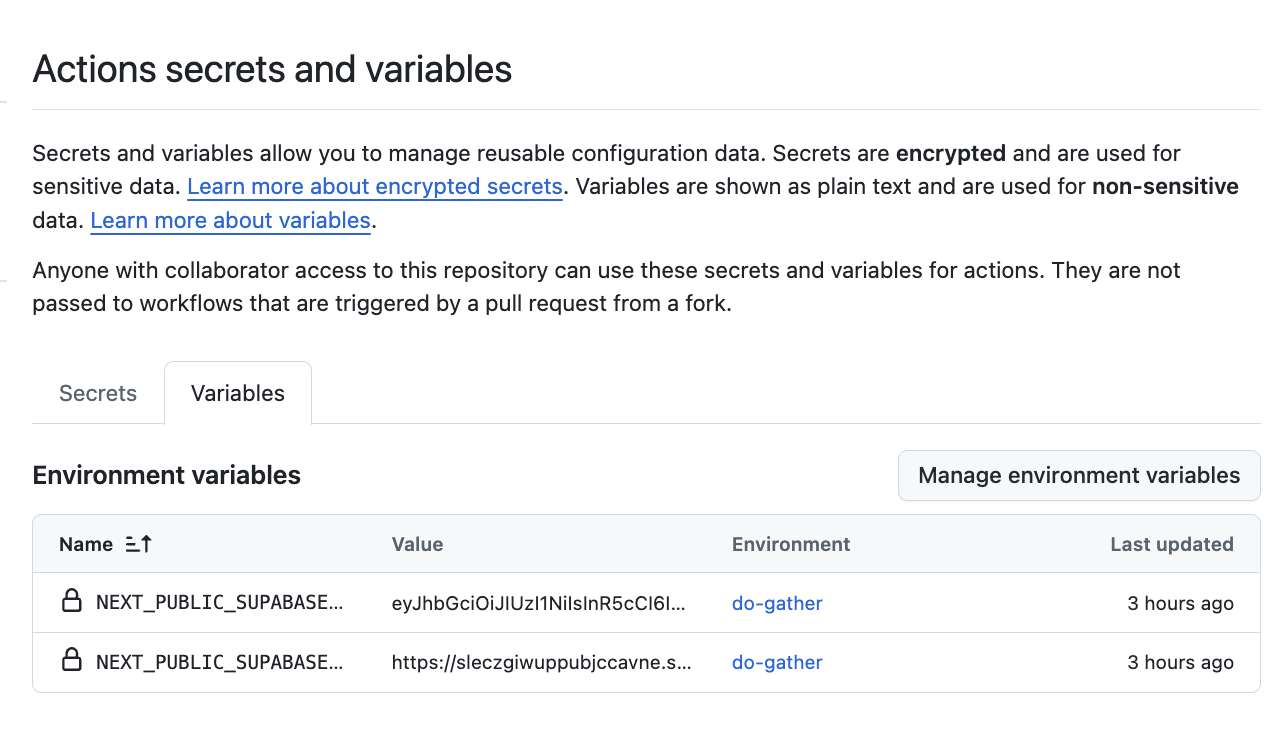Click the lock icon in the https://sleczgi value row
The height and width of the screenshot is (732, 1282).
point(72,661)
